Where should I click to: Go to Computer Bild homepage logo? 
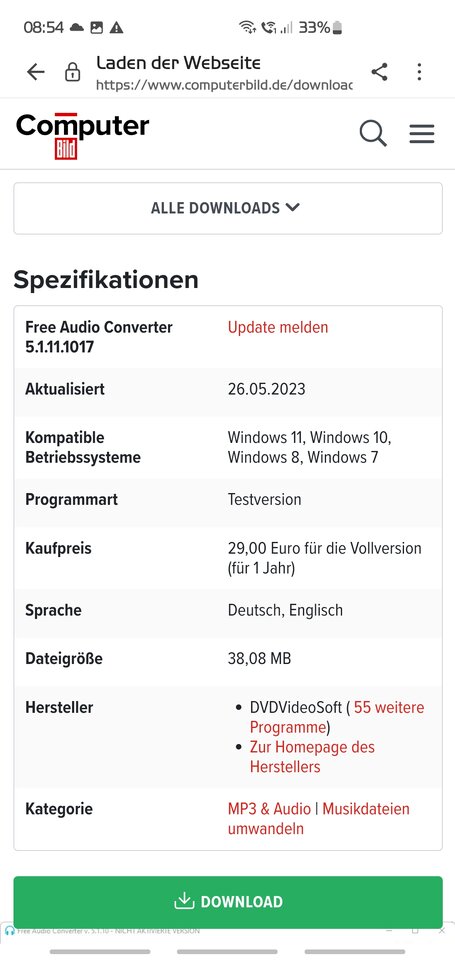coord(83,135)
